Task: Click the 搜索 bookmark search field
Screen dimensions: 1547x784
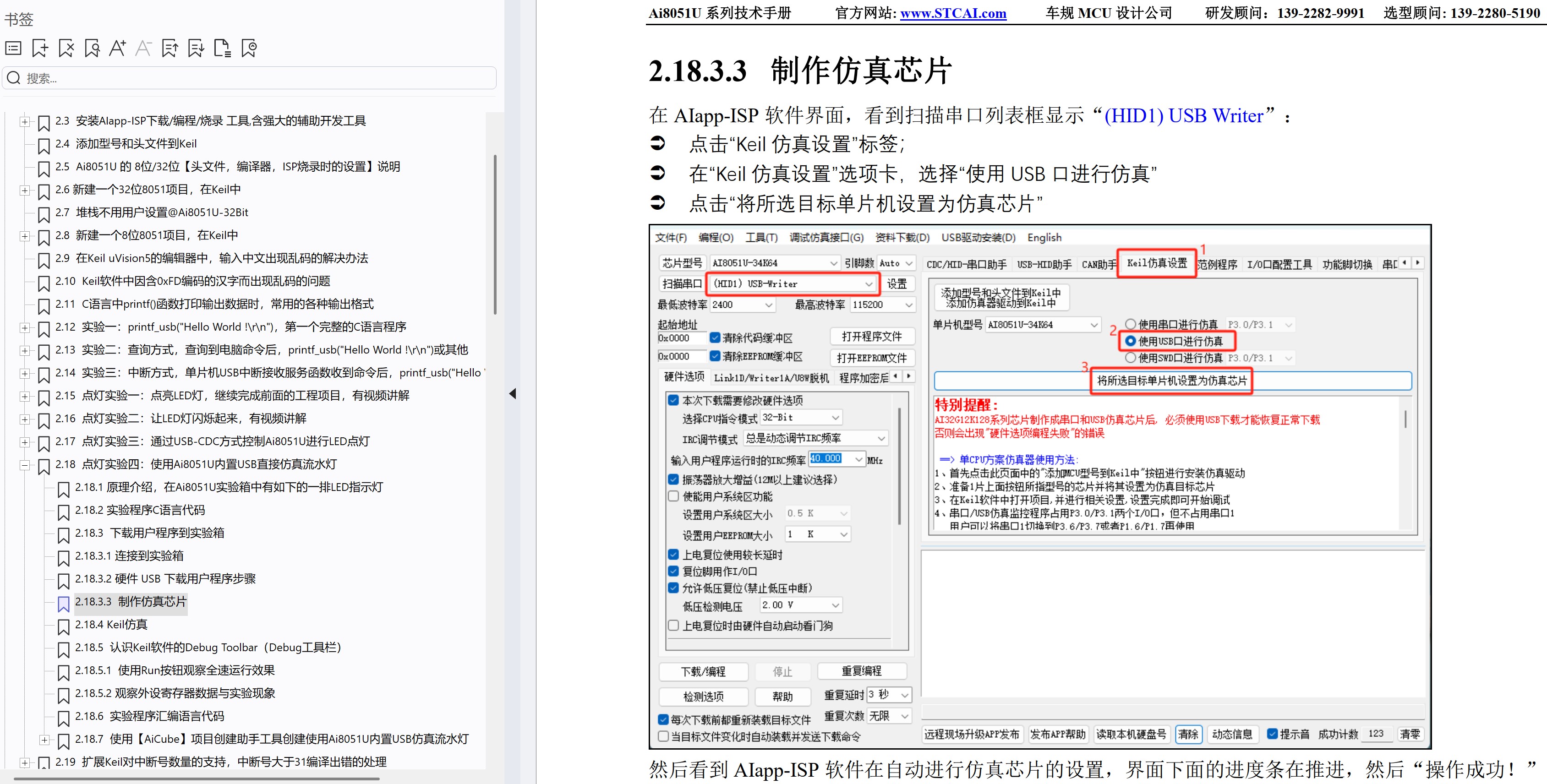Action: [x=249, y=78]
